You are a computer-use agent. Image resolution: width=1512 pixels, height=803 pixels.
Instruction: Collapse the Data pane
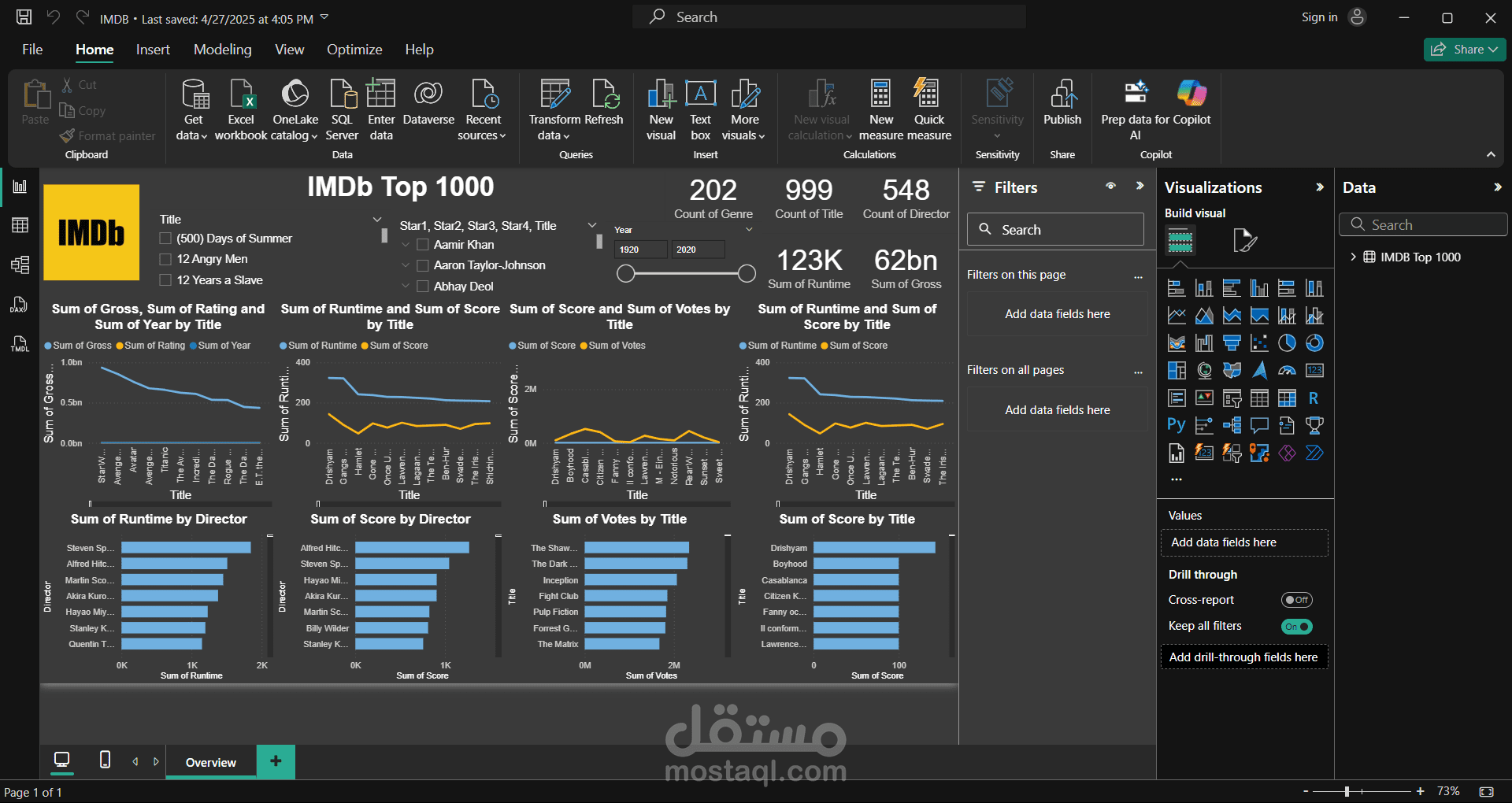coord(1497,187)
